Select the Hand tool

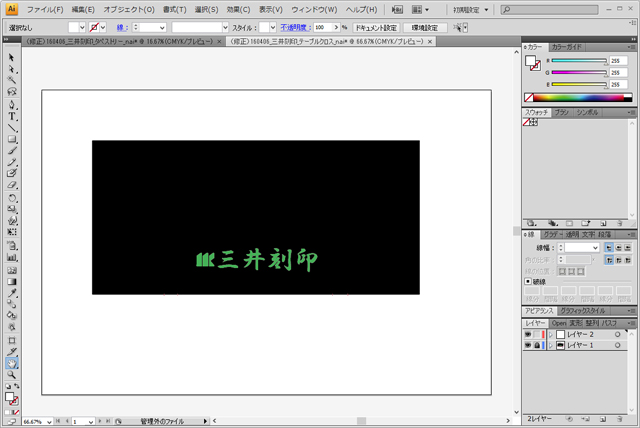click(11, 363)
